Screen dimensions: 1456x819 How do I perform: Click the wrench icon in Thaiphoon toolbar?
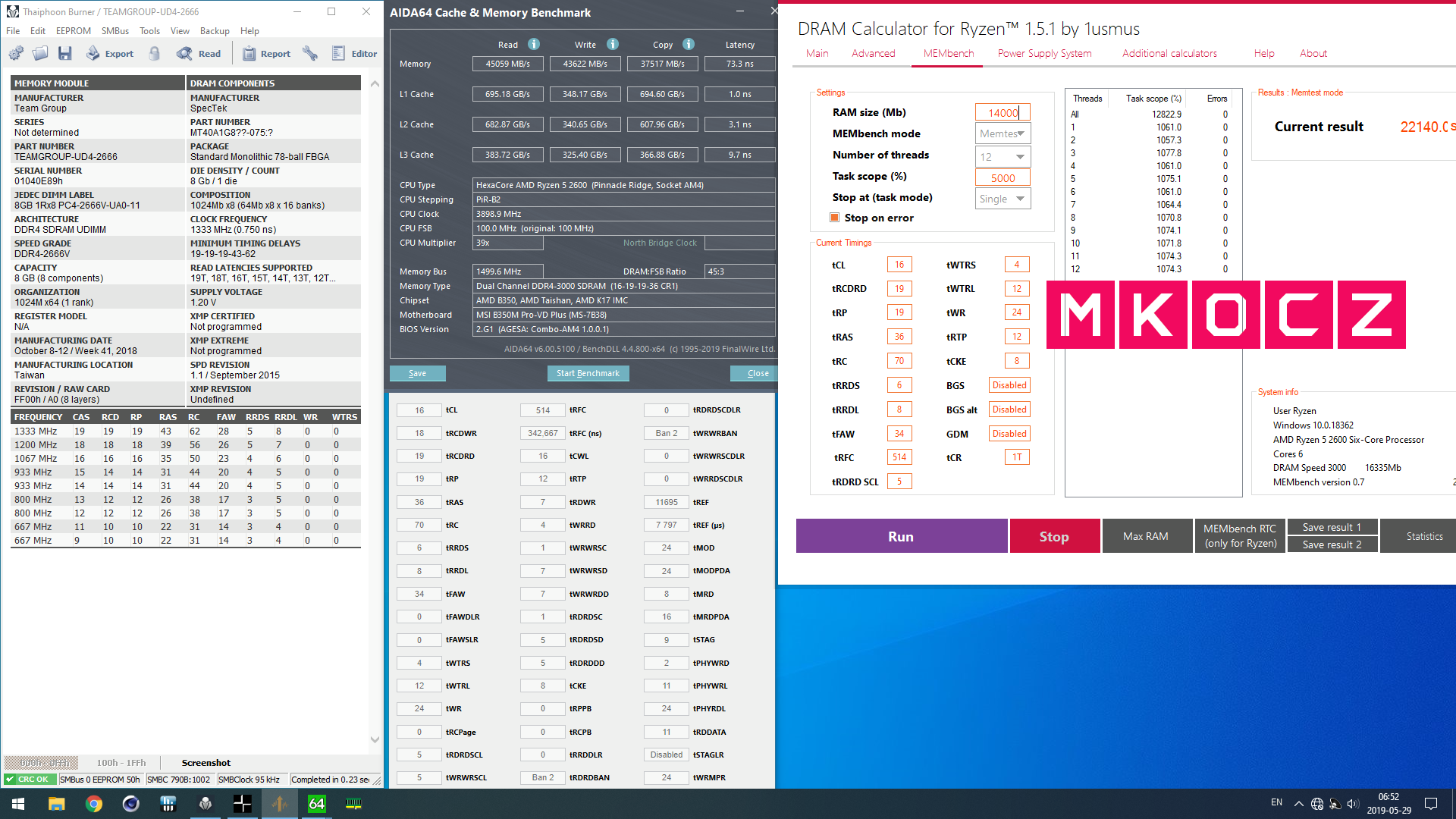coord(310,53)
